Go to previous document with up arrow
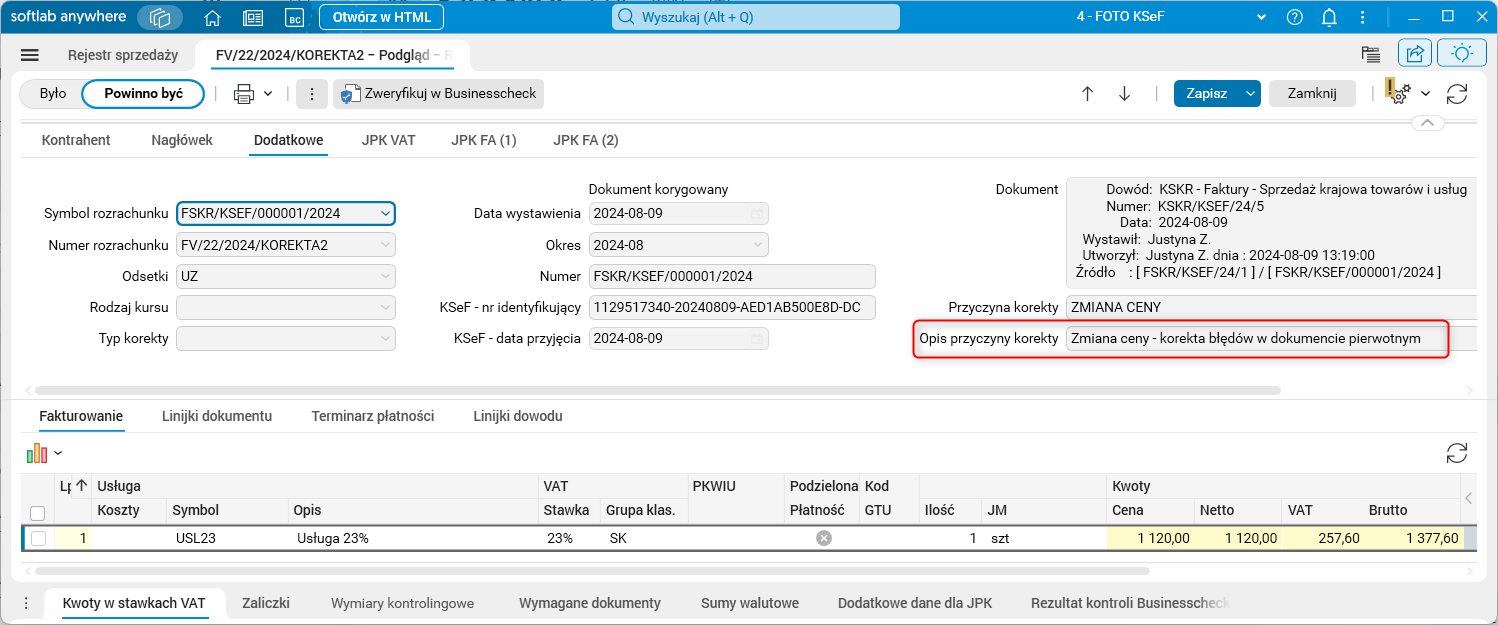The width and height of the screenshot is (1498, 625). click(x=1088, y=93)
